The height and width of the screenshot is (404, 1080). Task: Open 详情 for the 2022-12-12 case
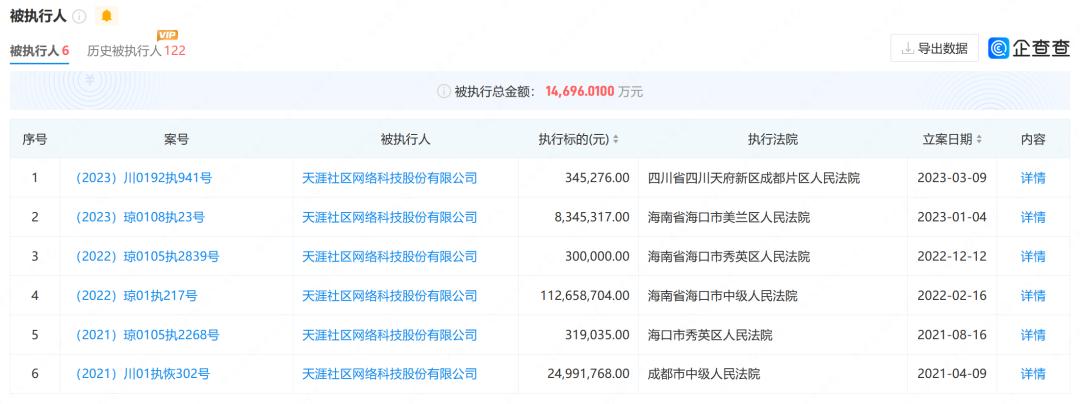tap(1033, 257)
